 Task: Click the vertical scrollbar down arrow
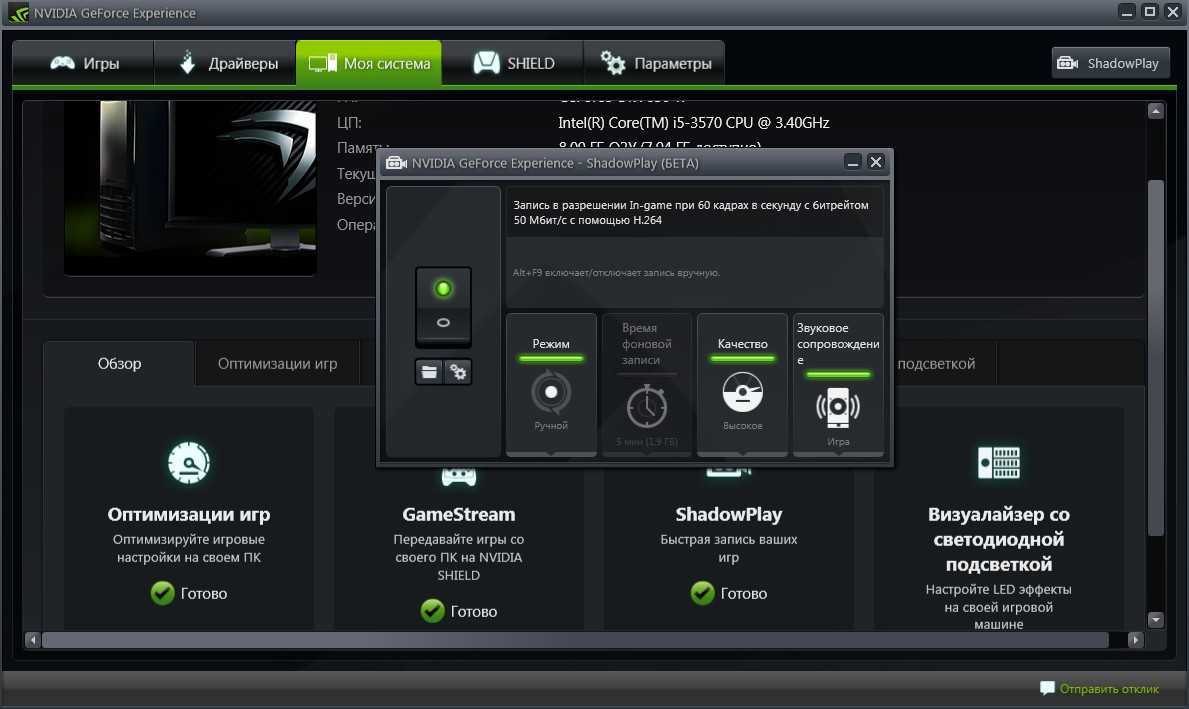pyautogui.click(x=1156, y=620)
